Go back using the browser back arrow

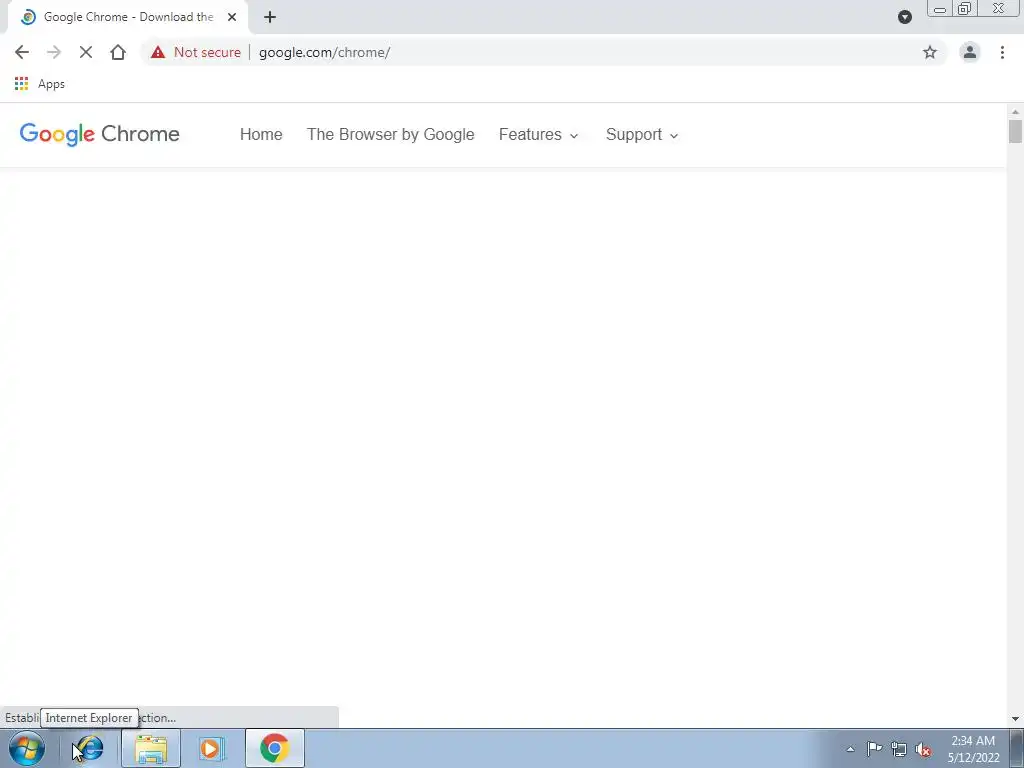point(22,52)
